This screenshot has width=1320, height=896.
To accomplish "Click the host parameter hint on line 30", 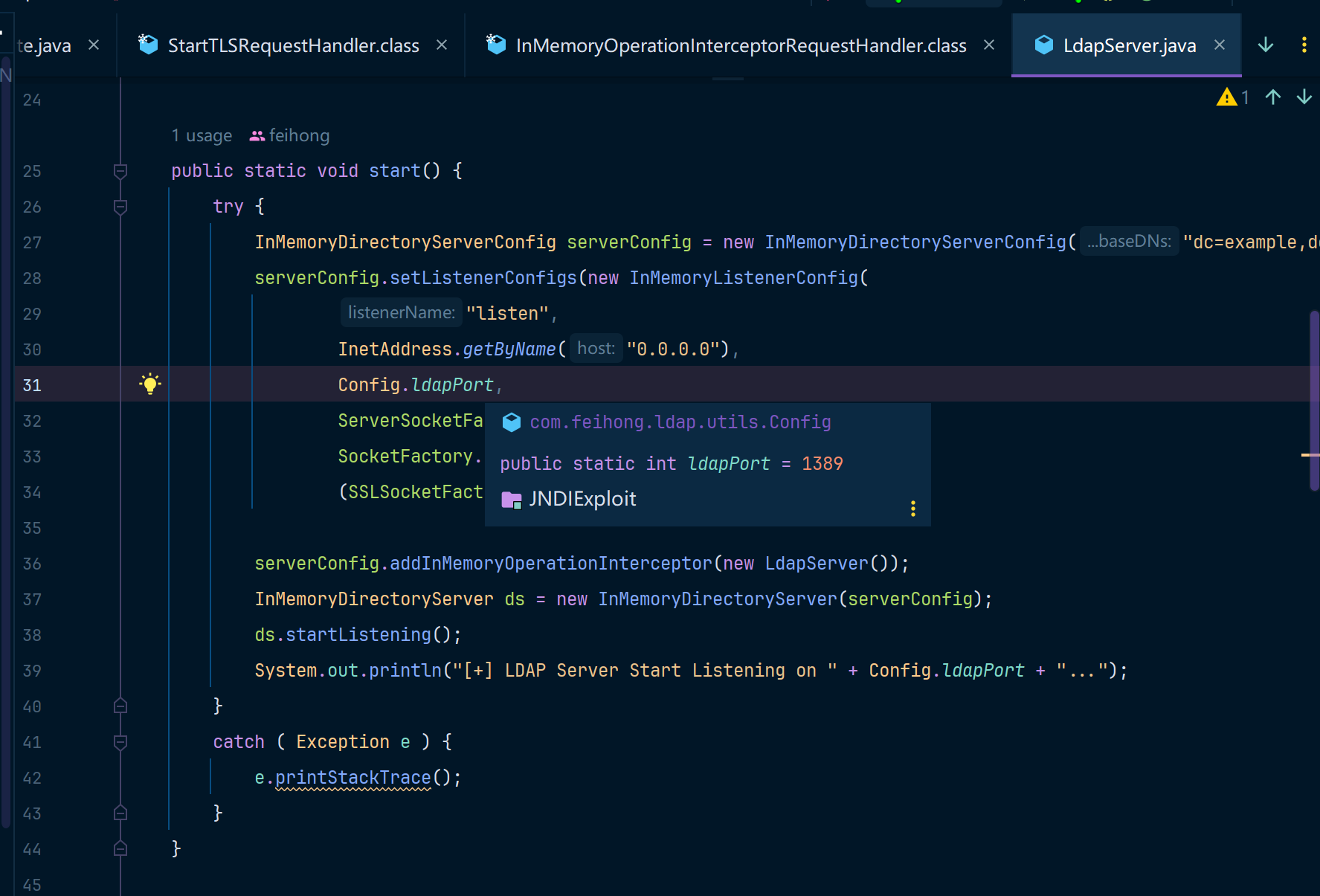I will (596, 348).
